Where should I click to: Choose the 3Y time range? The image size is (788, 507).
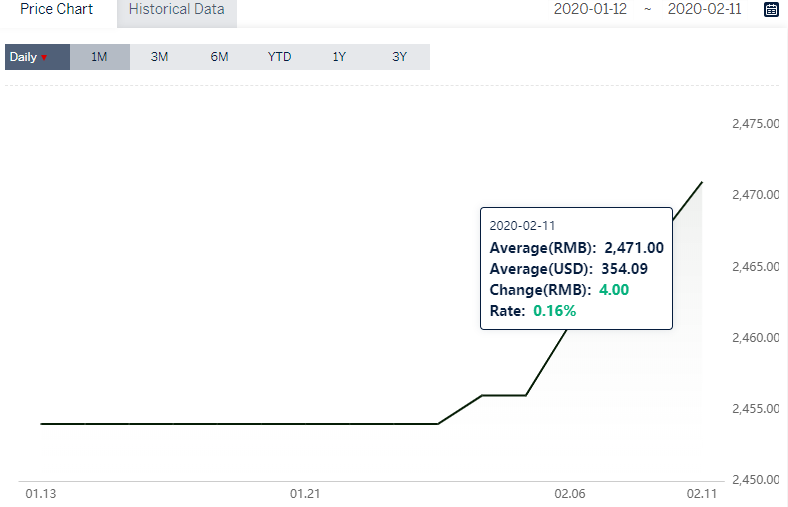[x=400, y=57]
